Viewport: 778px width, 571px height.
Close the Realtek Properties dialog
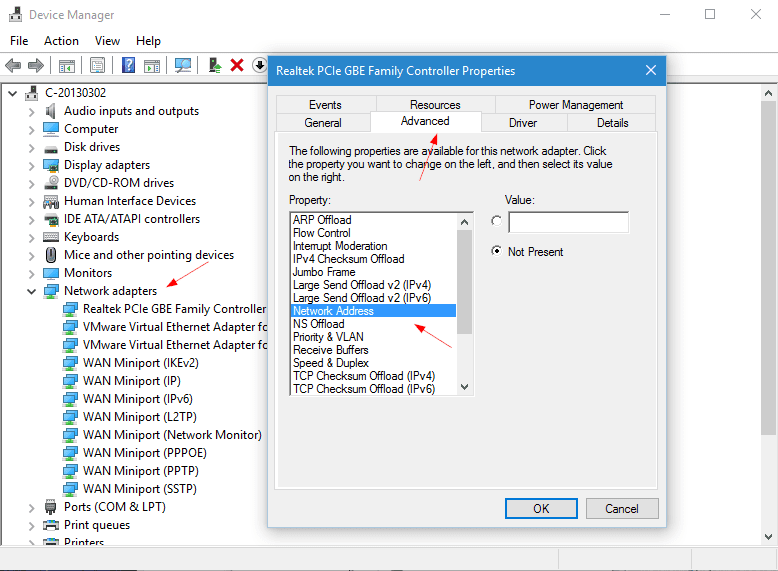651,70
